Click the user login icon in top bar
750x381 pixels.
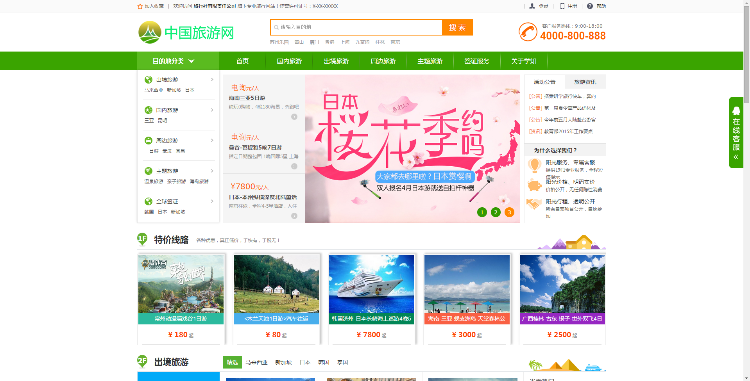(x=532, y=6)
